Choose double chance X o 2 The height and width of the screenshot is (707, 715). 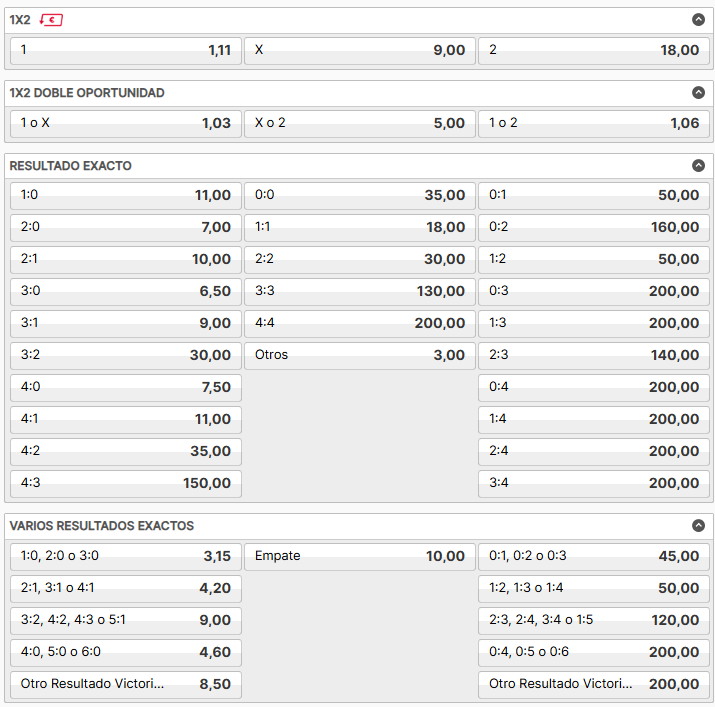coord(360,124)
